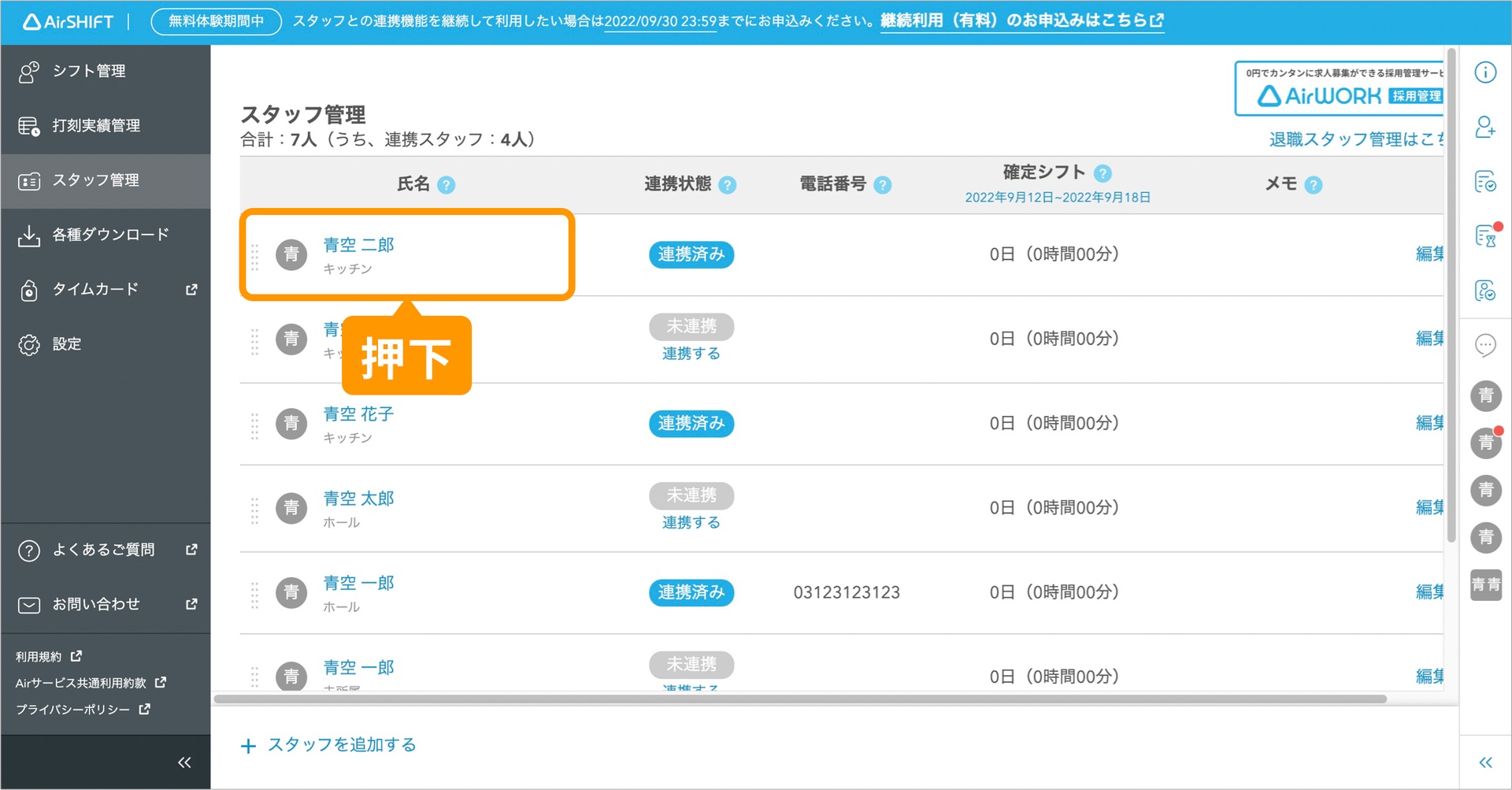The image size is (1512, 790).
Task: Collapse the right panel using its chevron
Action: tap(1486, 762)
